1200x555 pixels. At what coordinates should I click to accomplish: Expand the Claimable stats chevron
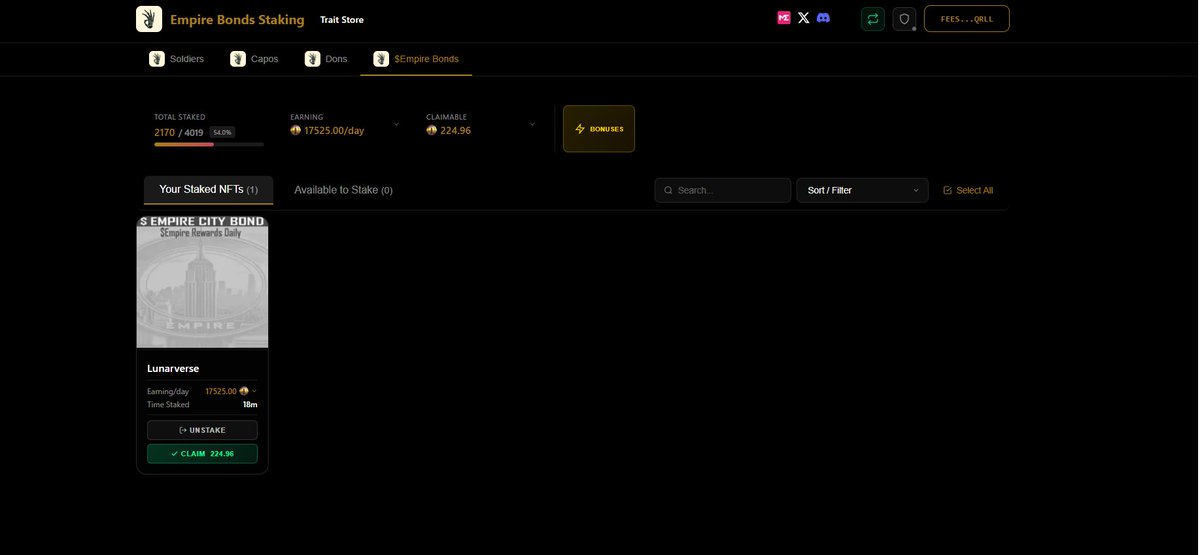[532, 124]
